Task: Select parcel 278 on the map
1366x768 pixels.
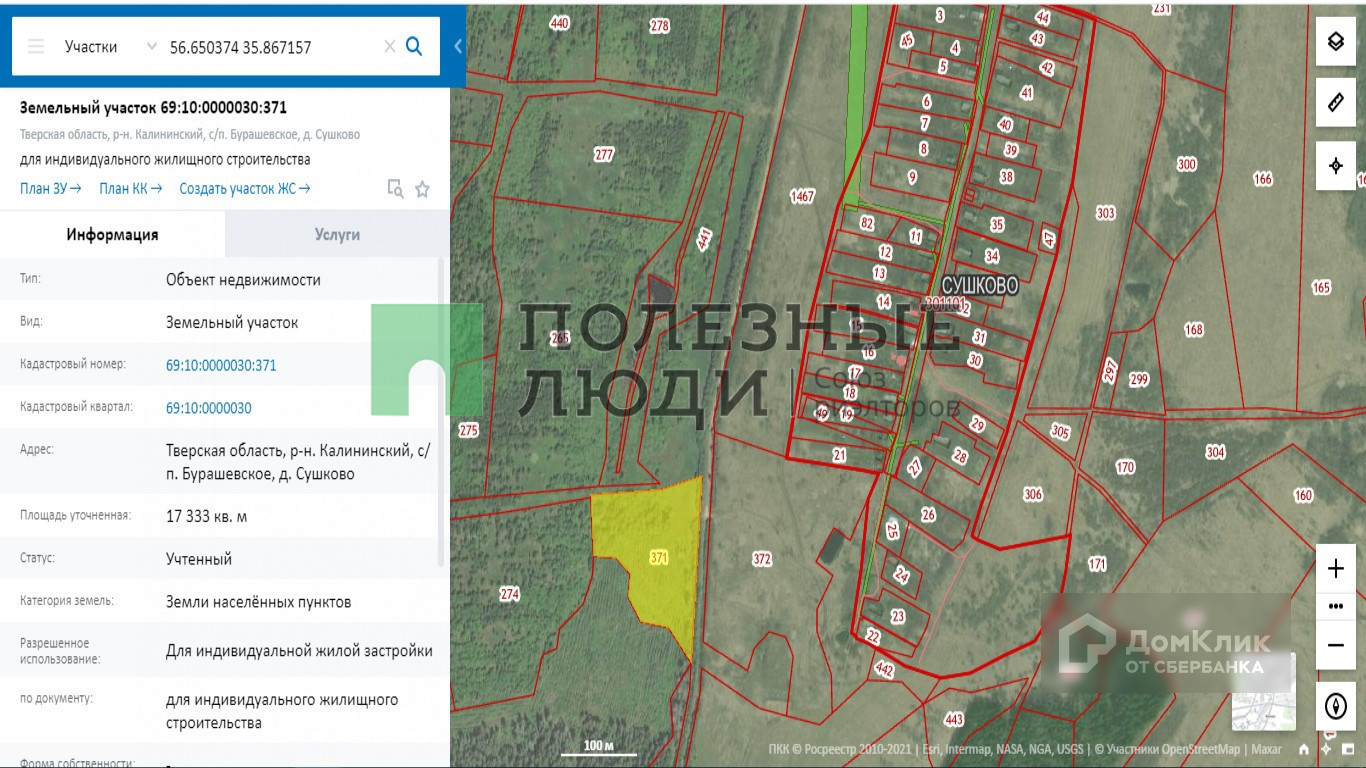Action: click(x=659, y=26)
